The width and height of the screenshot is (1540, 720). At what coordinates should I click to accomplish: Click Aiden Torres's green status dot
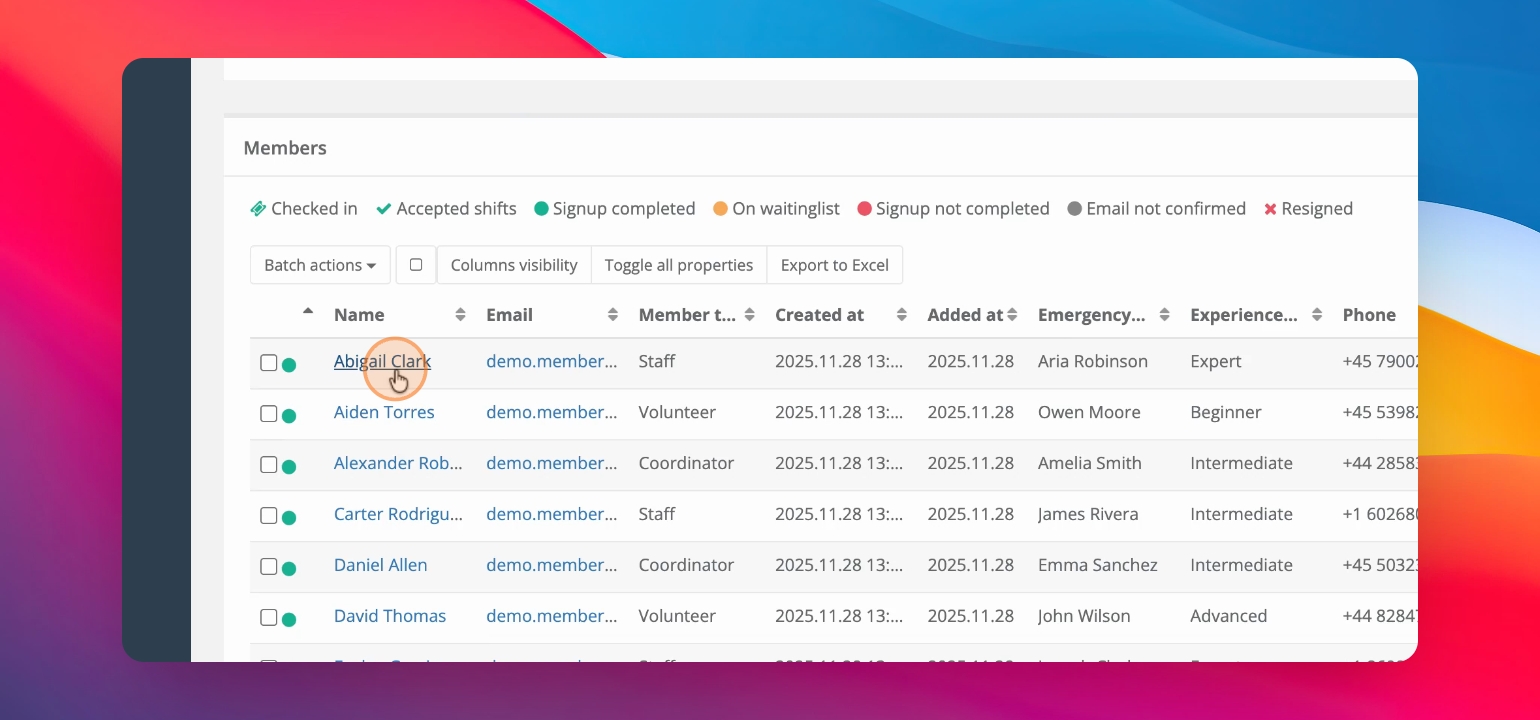289,416
